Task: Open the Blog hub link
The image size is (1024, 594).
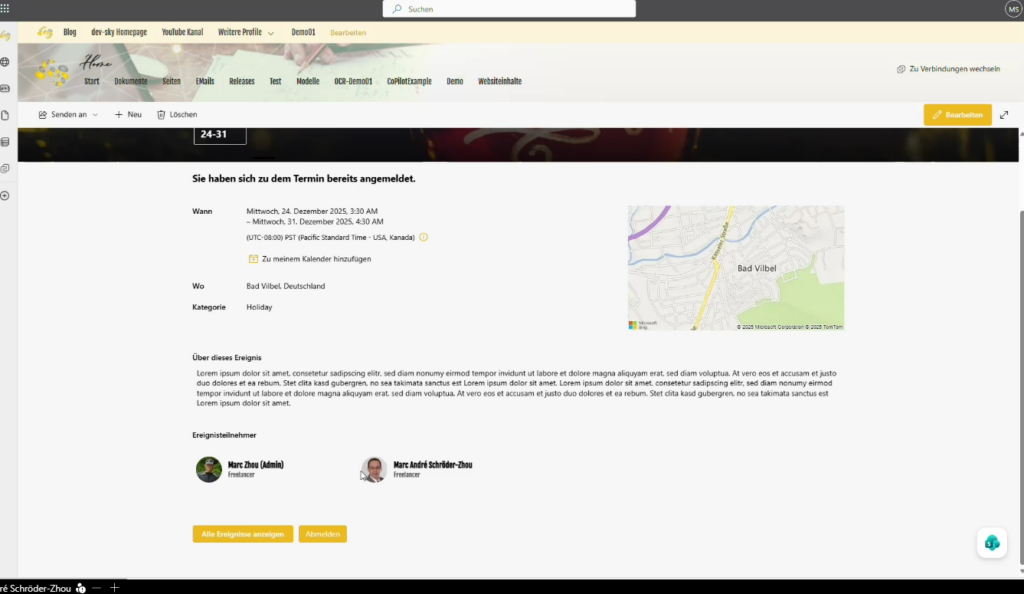Action: coord(70,32)
